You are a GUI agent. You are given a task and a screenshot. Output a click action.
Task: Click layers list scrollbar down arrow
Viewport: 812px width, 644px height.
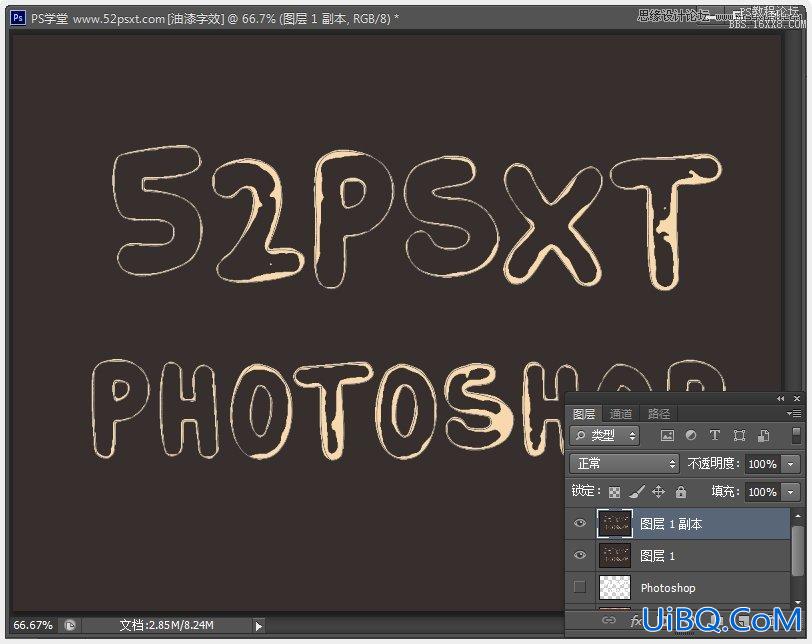tap(798, 602)
